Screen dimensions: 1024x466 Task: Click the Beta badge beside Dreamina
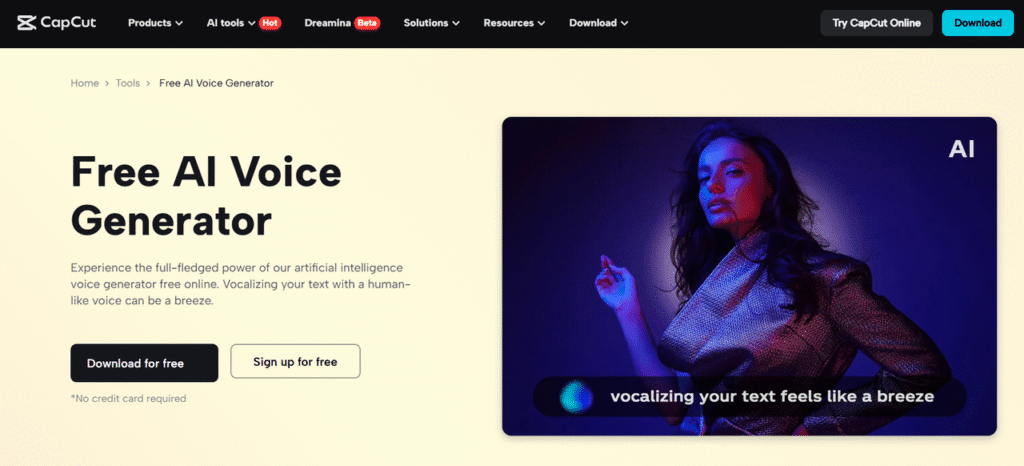point(367,23)
